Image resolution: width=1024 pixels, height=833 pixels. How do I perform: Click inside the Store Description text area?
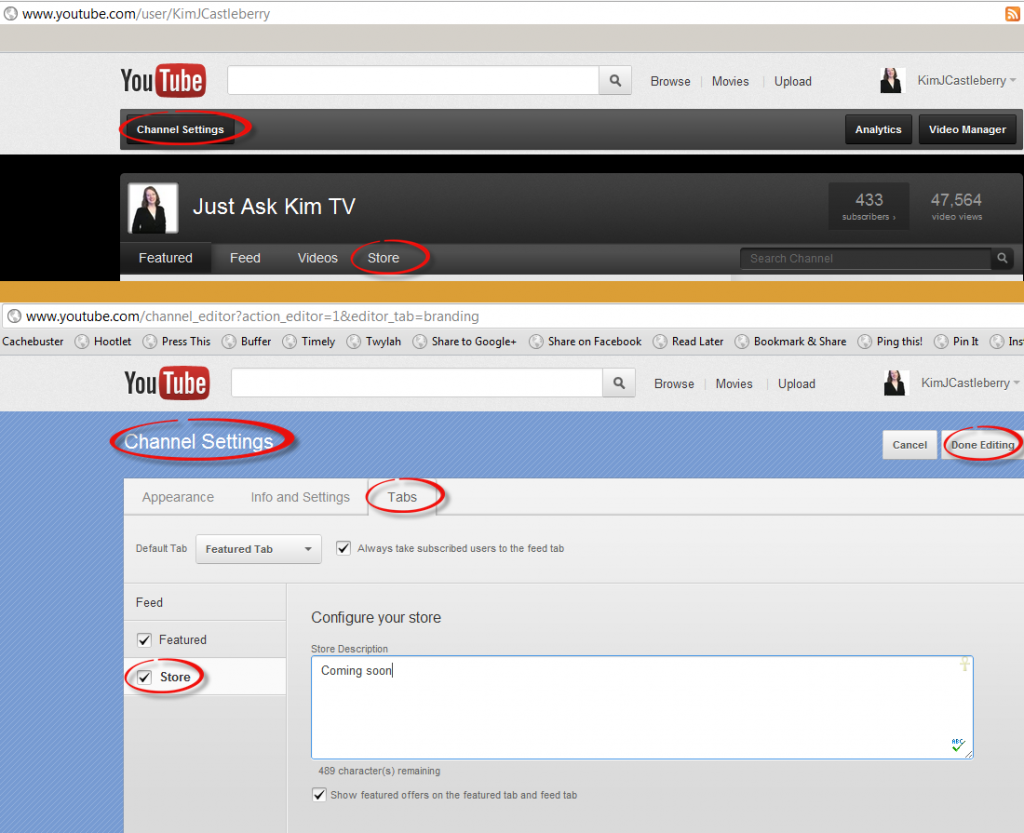tap(642, 707)
